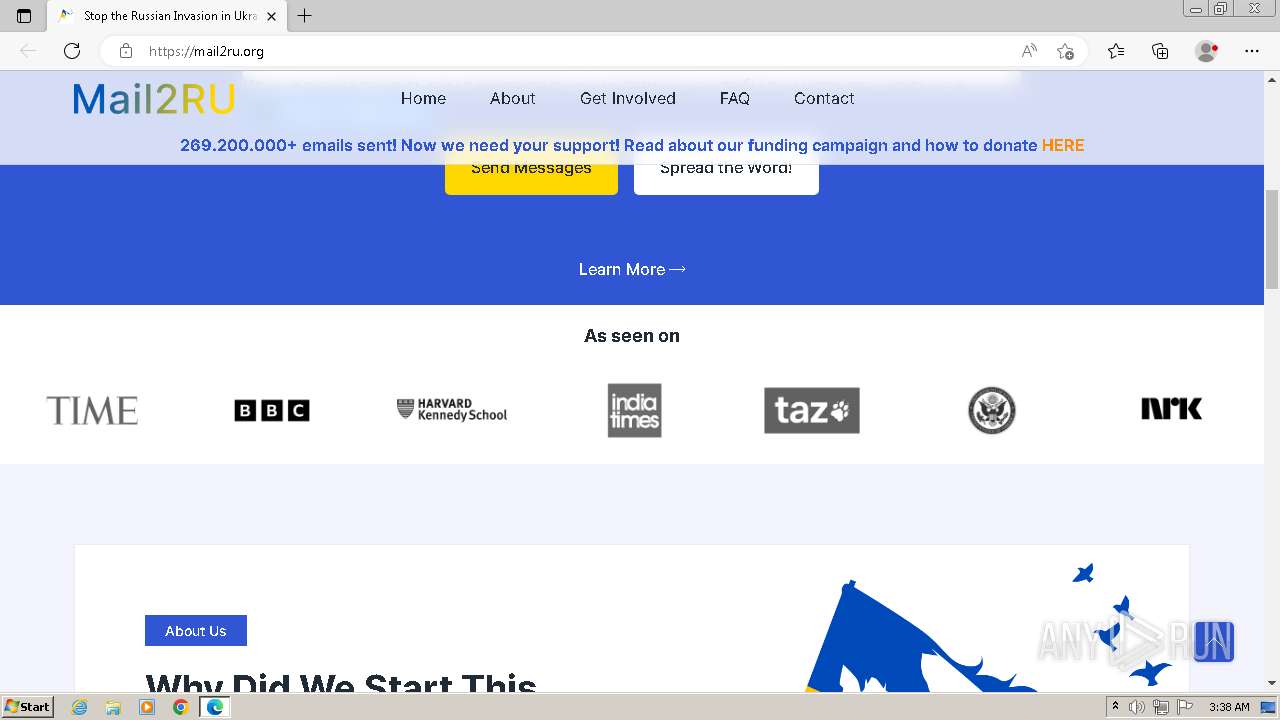Screen dimensions: 1280x720
Task: Open the Get Involved menu item
Action: click(x=628, y=98)
